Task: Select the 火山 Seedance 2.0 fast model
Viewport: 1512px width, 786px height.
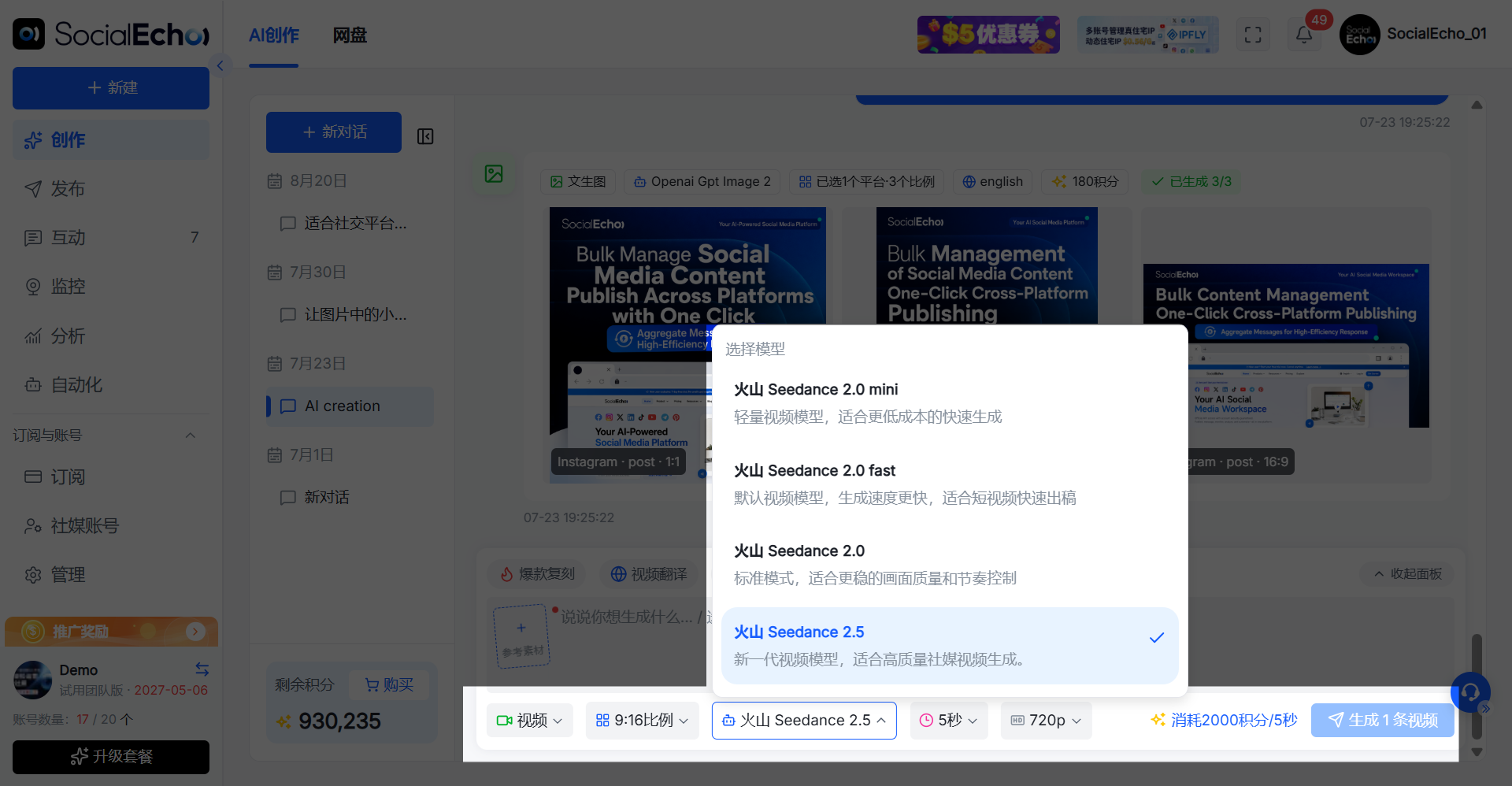Action: coord(950,484)
